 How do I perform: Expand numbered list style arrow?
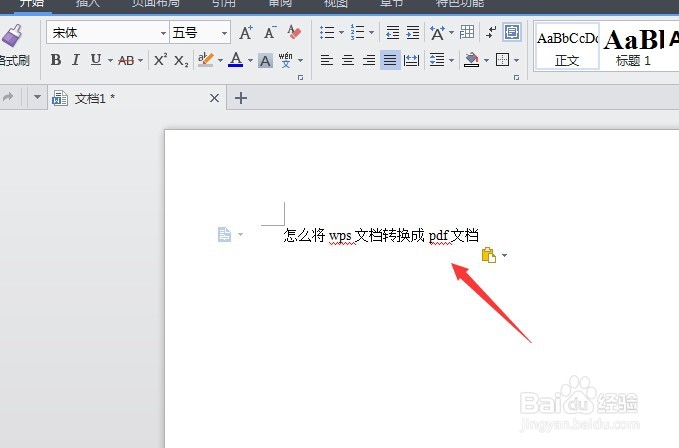372,32
